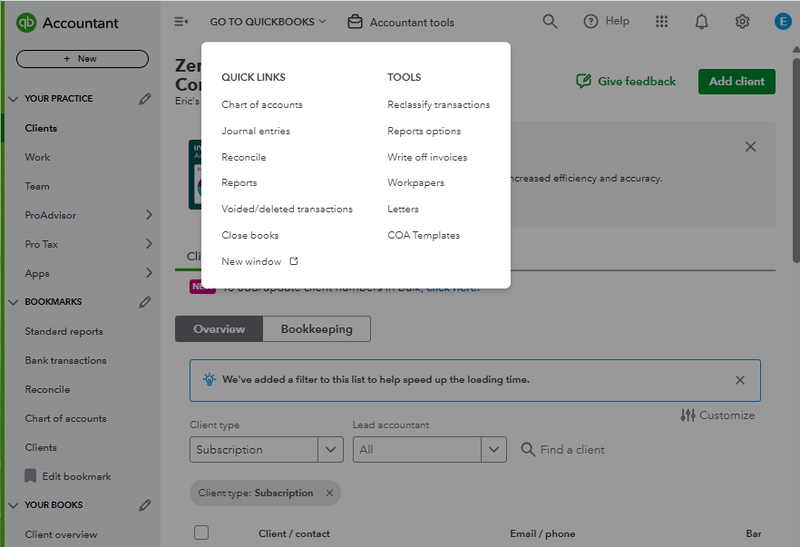Click the Give feedback chat icon
Viewport: 800px width, 547px height.
[584, 81]
